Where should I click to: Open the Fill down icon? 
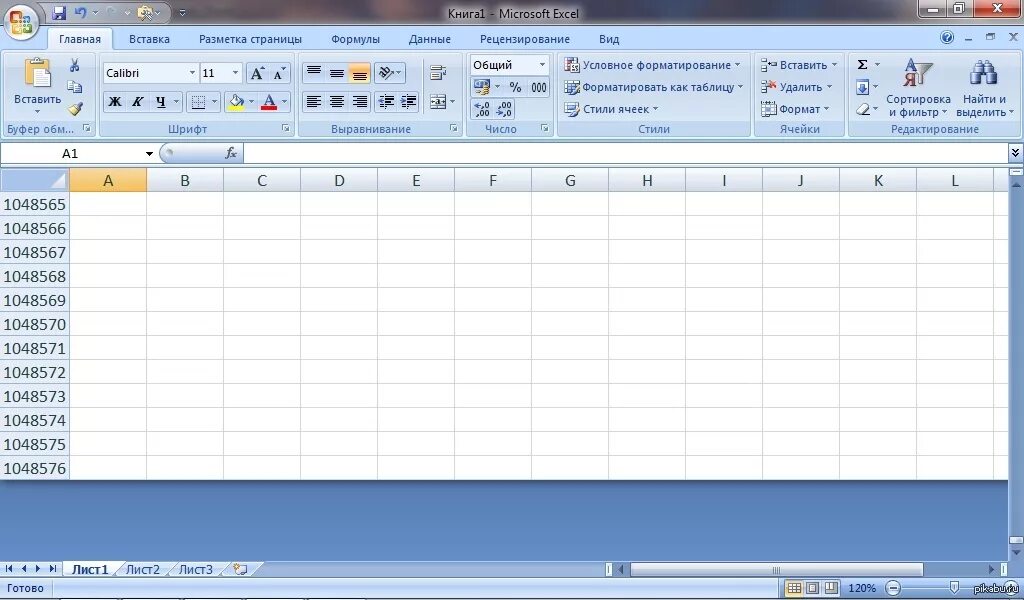(x=863, y=87)
